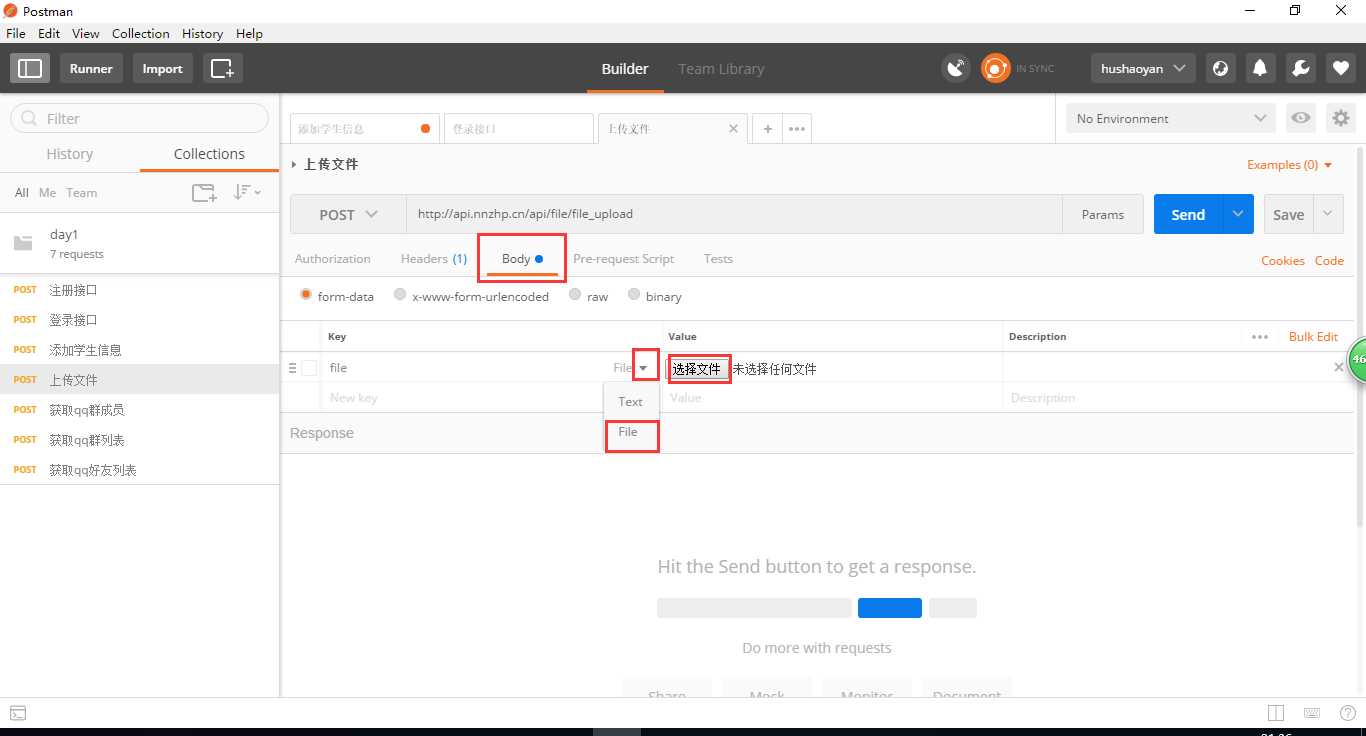
Task: Open the Code link
Action: click(x=1329, y=260)
